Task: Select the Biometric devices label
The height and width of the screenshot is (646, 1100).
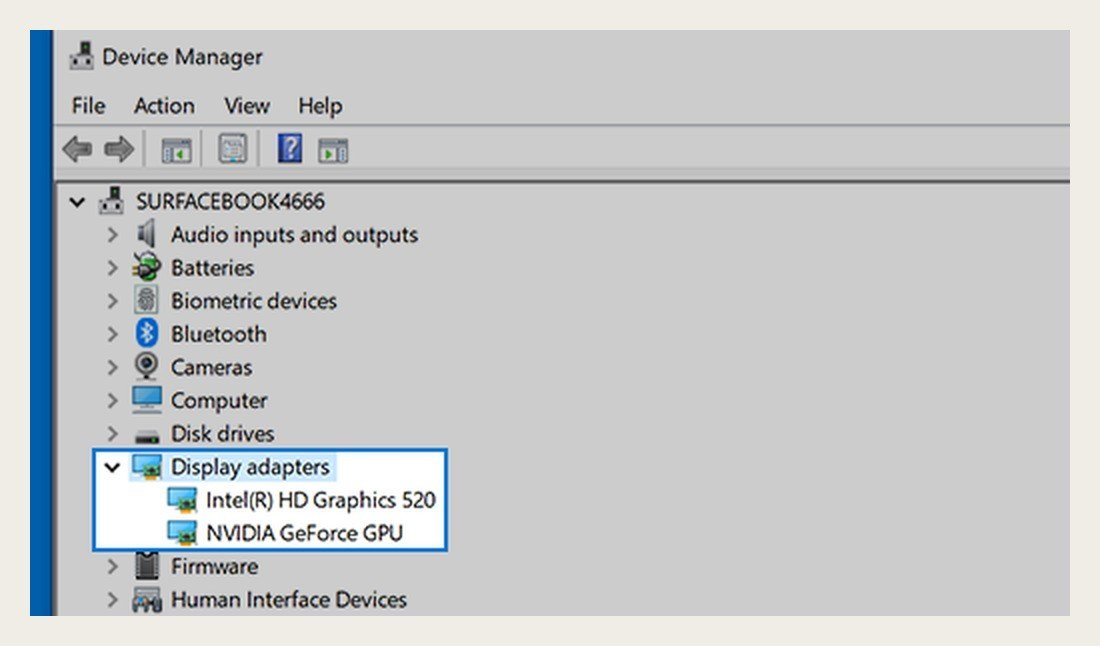Action: click(254, 301)
